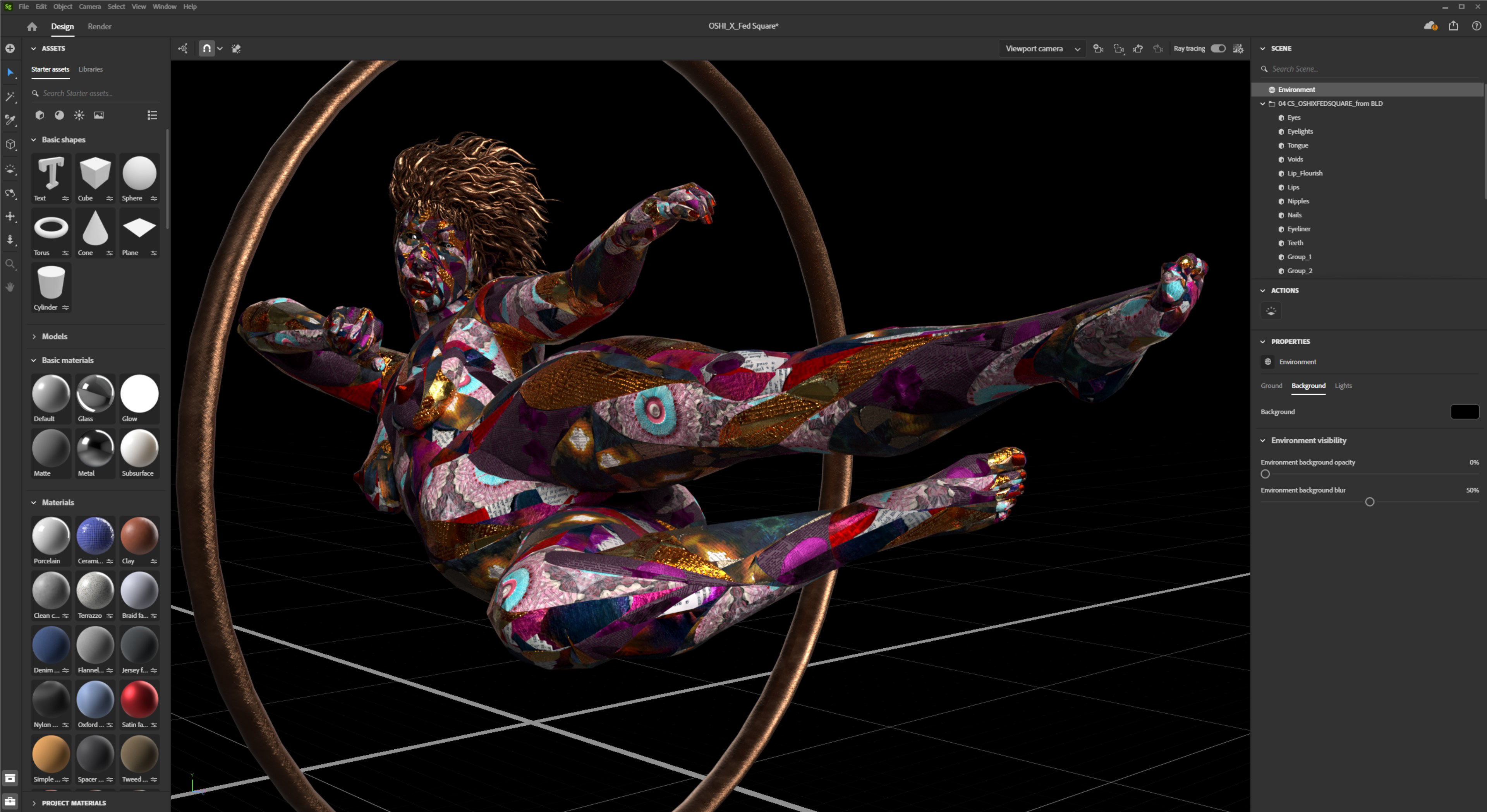This screenshot has height=812, width=1487.
Task: Click the Background color swatch
Action: coord(1465,411)
